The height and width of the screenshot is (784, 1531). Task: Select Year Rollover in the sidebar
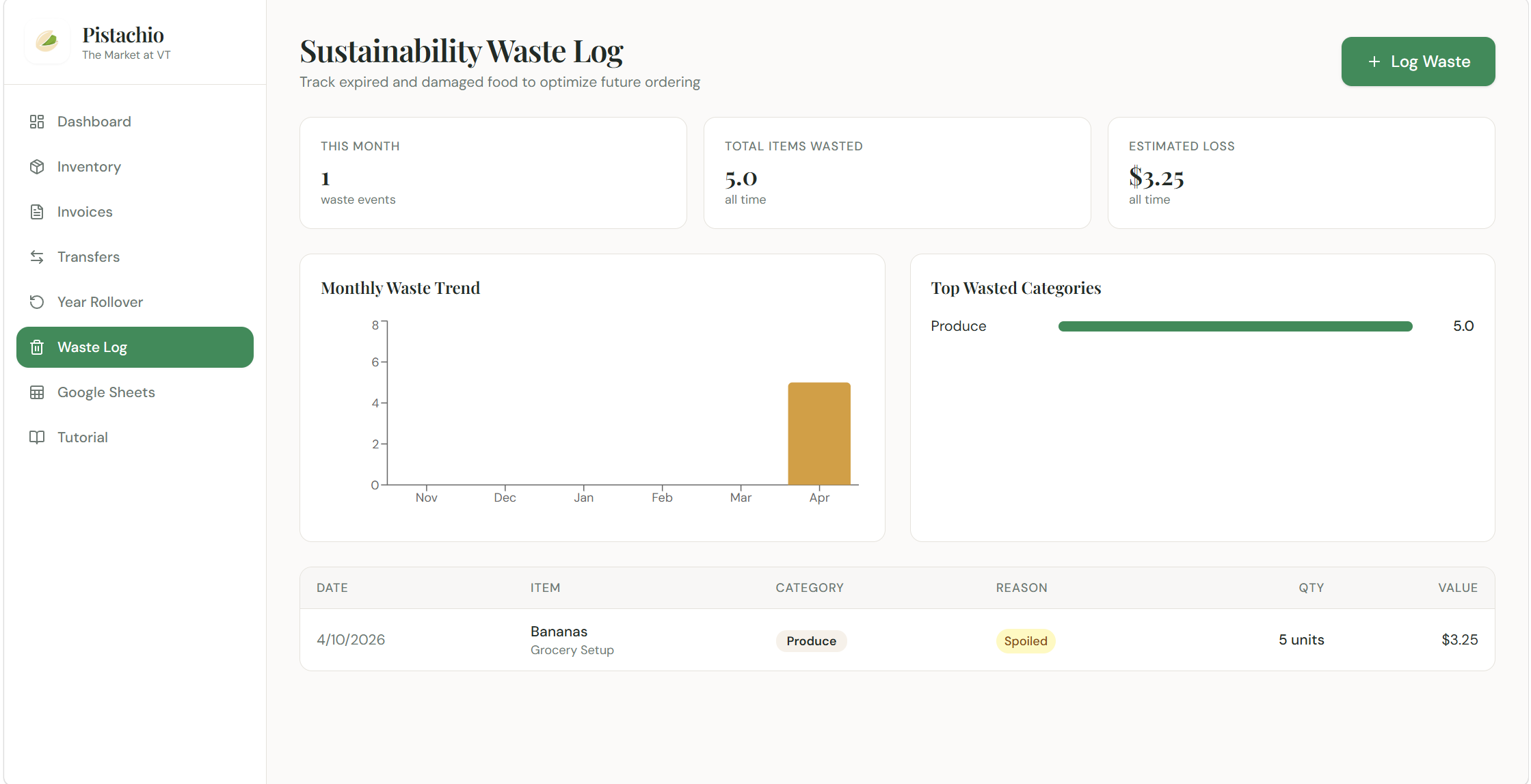(x=100, y=302)
